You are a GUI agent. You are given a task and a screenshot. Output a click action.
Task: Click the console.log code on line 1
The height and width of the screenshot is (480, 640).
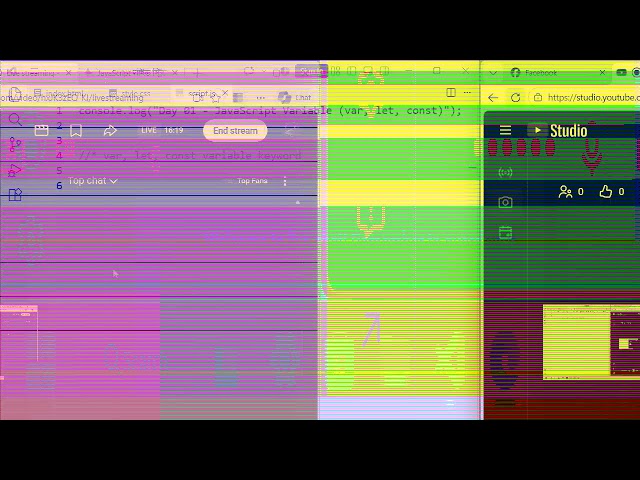[269, 110]
